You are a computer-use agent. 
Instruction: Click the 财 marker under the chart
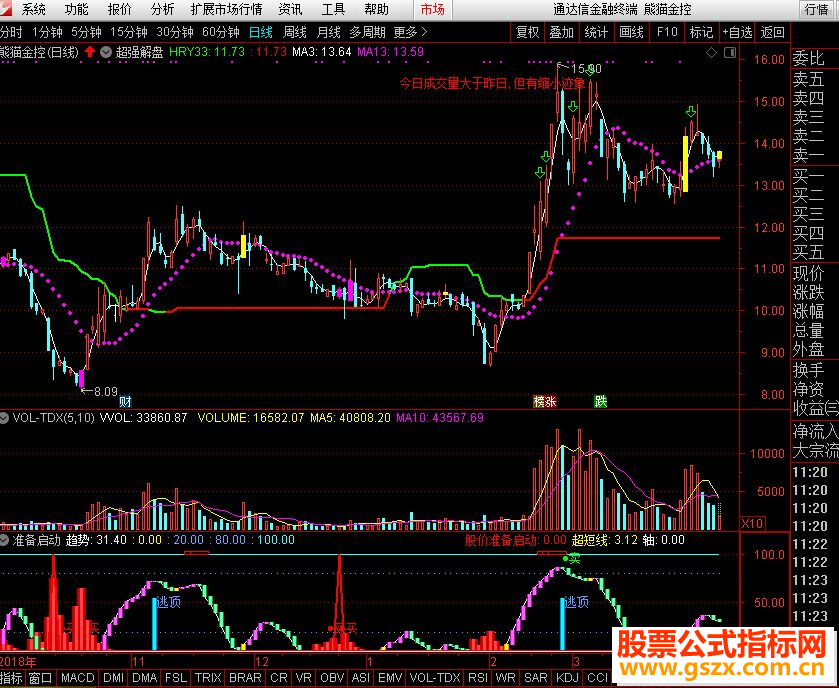coord(125,401)
